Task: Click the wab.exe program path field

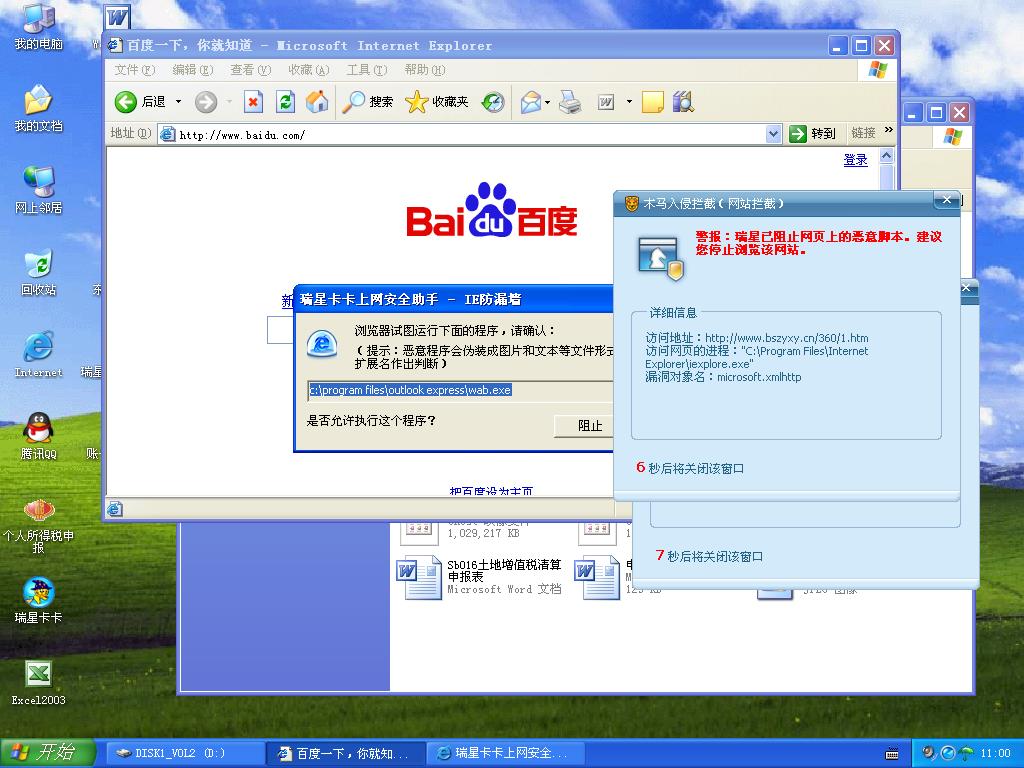Action: point(460,391)
